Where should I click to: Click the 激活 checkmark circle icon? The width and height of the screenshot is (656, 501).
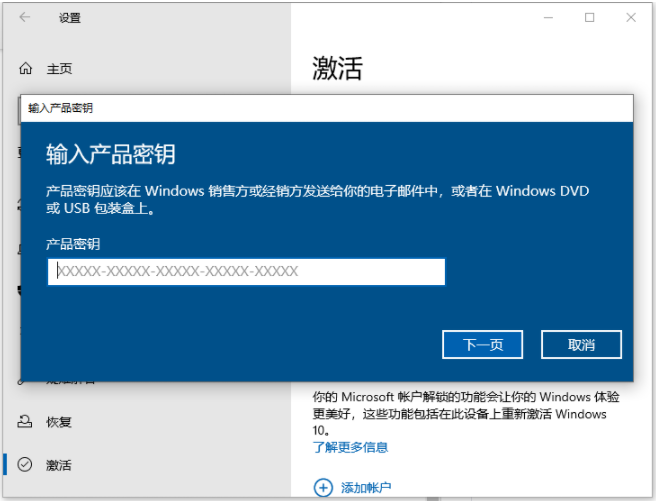tap(25, 465)
